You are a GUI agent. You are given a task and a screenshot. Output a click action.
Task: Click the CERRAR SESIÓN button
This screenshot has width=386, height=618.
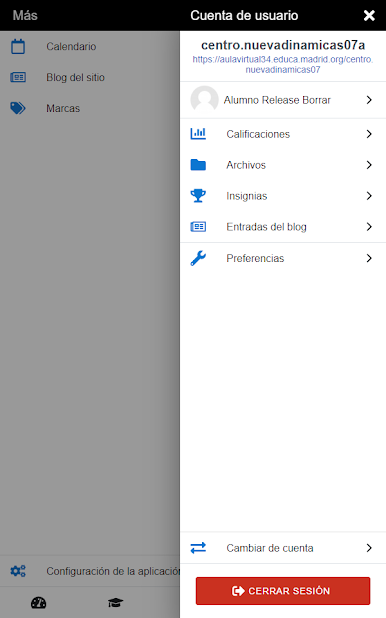click(x=283, y=591)
